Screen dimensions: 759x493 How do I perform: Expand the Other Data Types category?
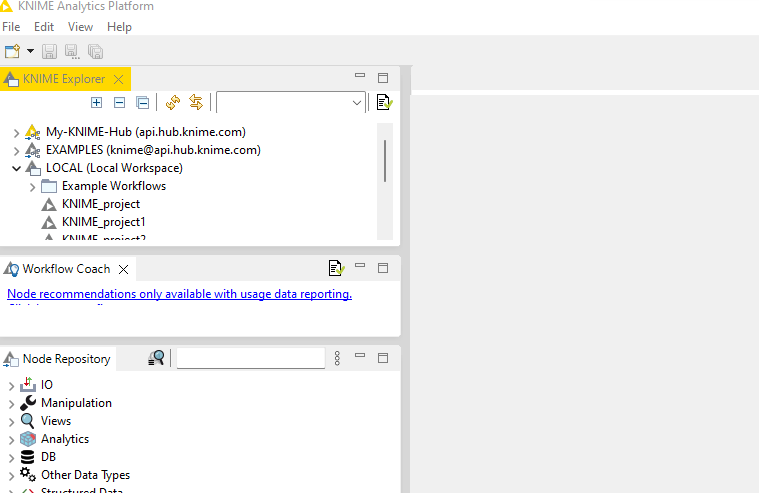(x=11, y=477)
